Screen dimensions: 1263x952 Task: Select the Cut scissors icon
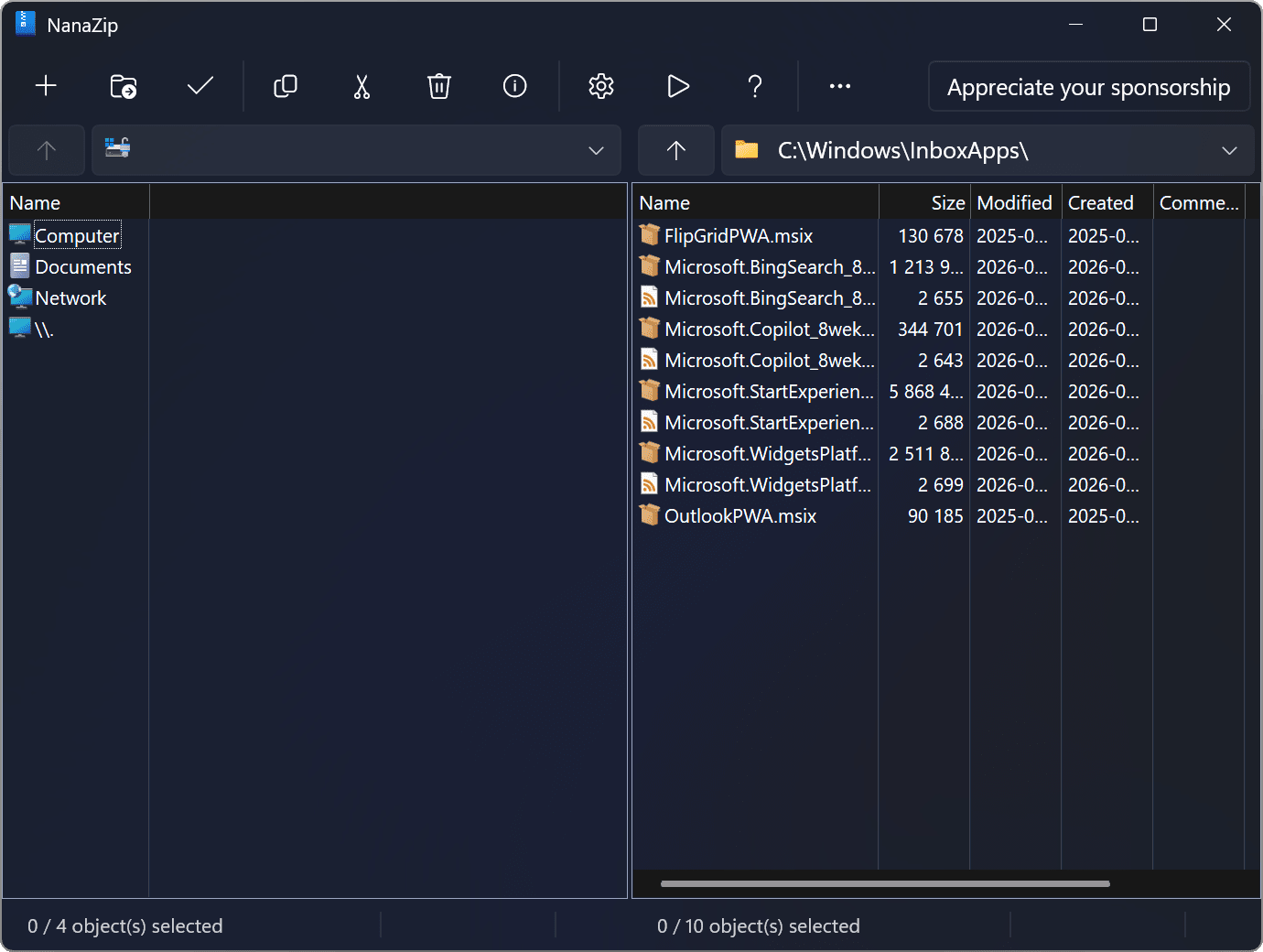(x=362, y=86)
